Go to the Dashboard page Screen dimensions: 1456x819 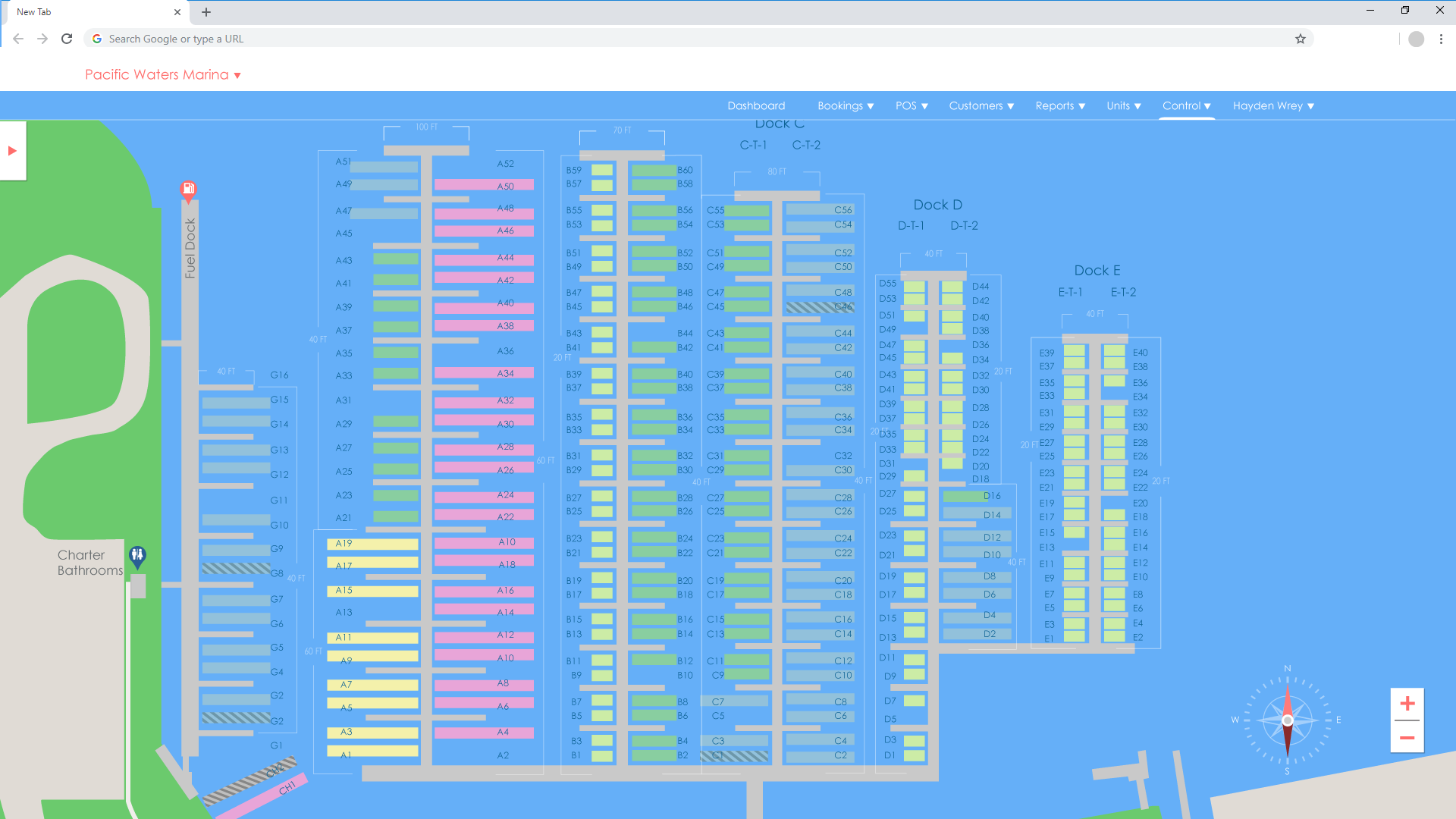click(756, 106)
